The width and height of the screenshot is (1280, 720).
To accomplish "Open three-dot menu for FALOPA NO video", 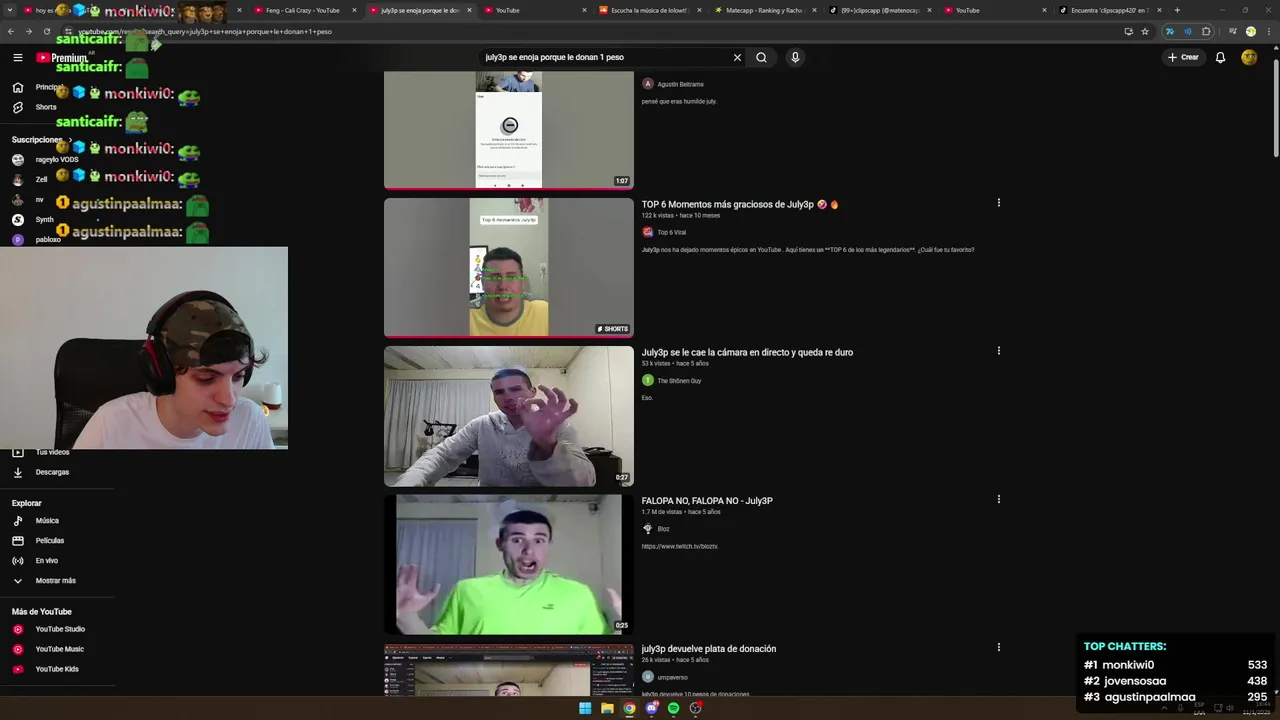I will (x=998, y=499).
